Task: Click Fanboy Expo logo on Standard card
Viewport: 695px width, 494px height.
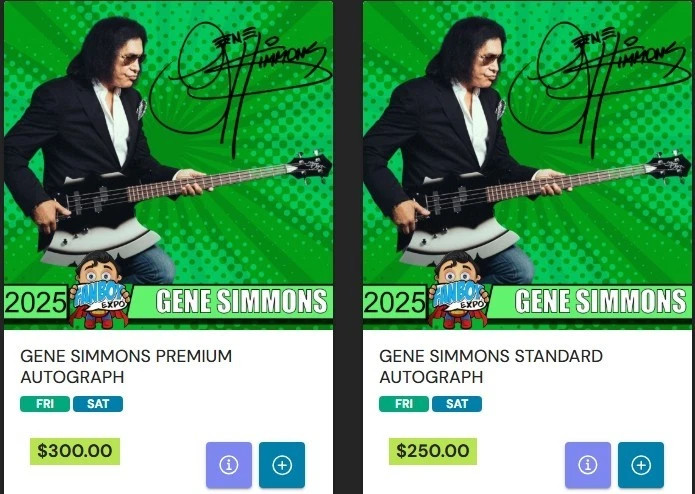Action: point(459,290)
